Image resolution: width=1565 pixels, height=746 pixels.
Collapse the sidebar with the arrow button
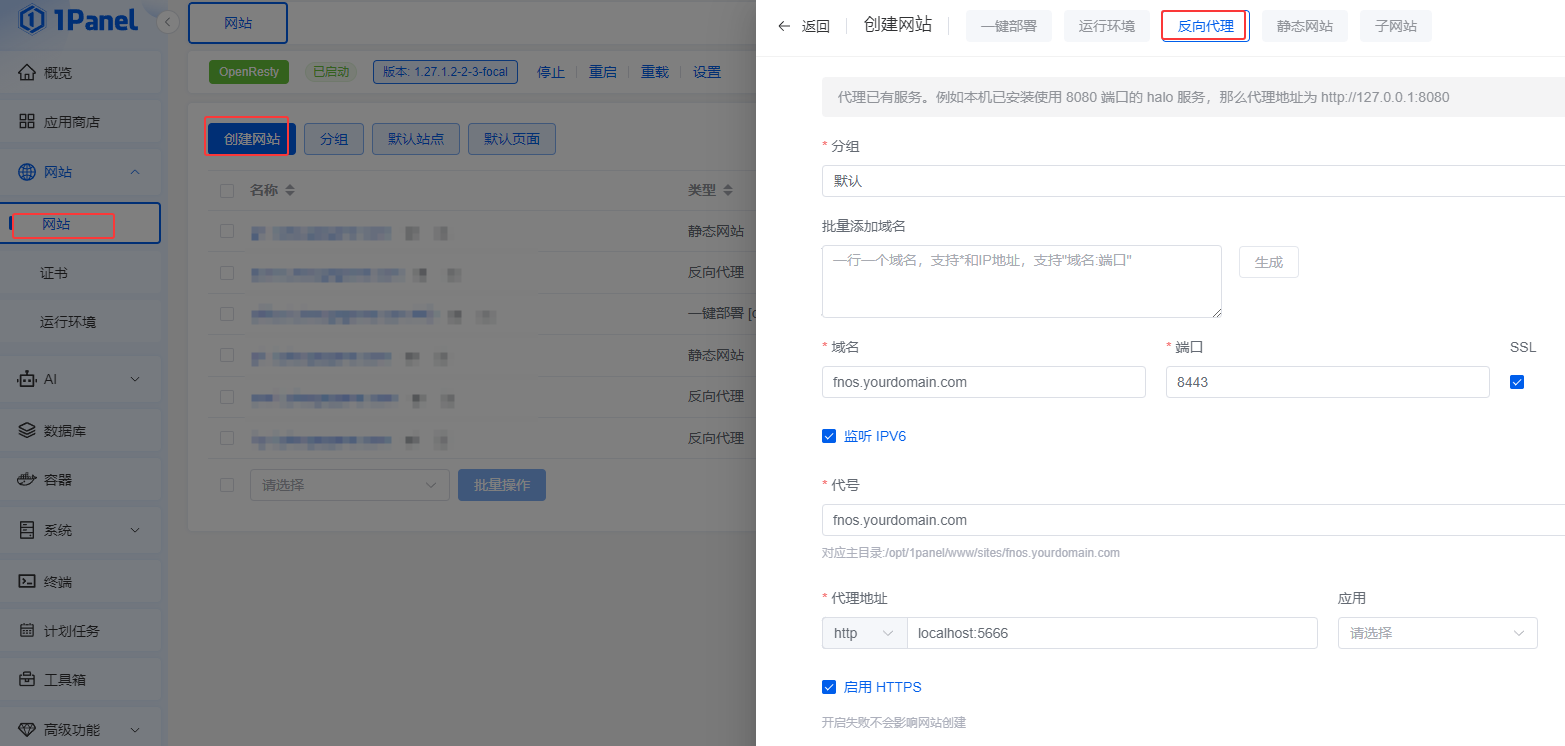tap(168, 21)
